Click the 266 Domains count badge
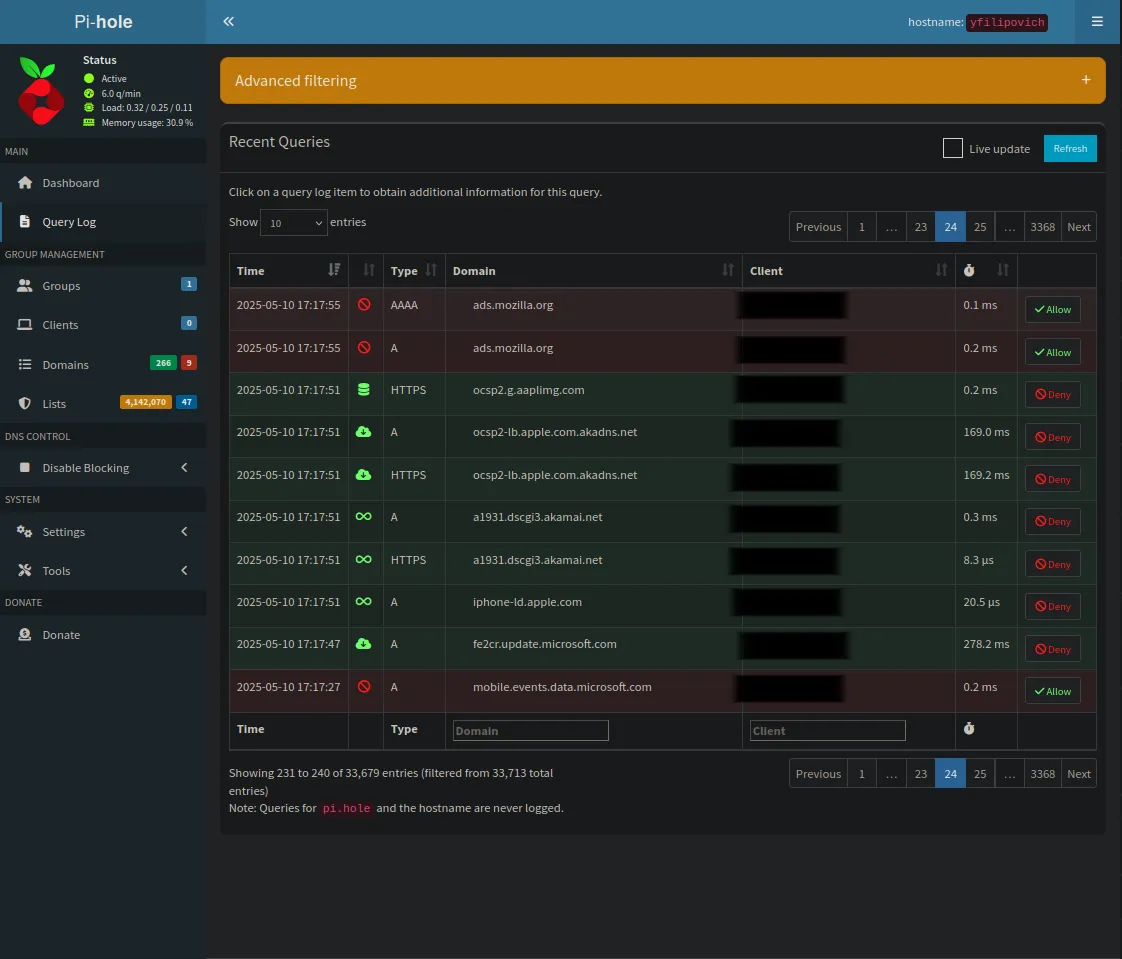Viewport: 1122px width, 959px height. pos(163,363)
